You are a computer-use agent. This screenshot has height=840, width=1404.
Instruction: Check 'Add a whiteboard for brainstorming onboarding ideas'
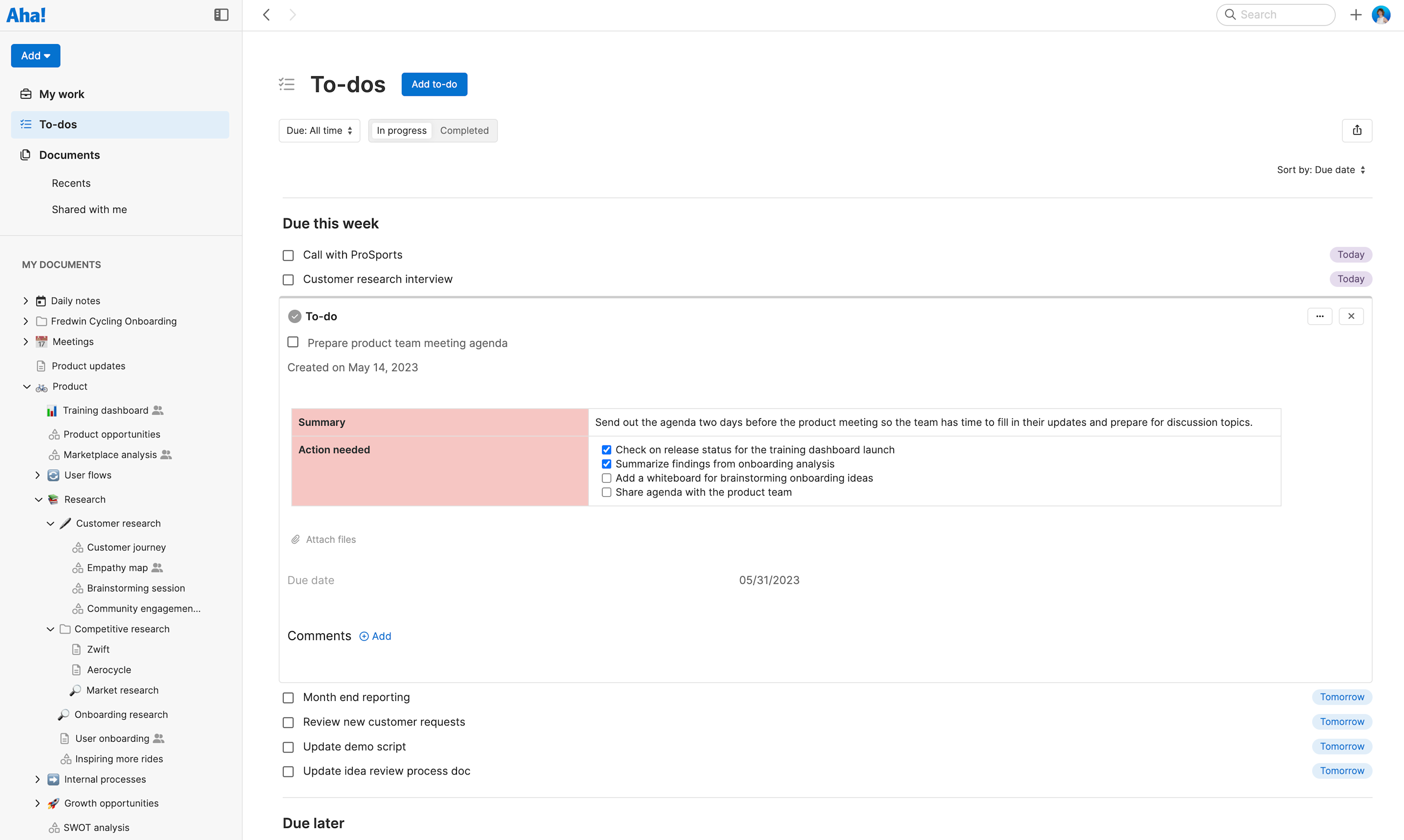[606, 478]
